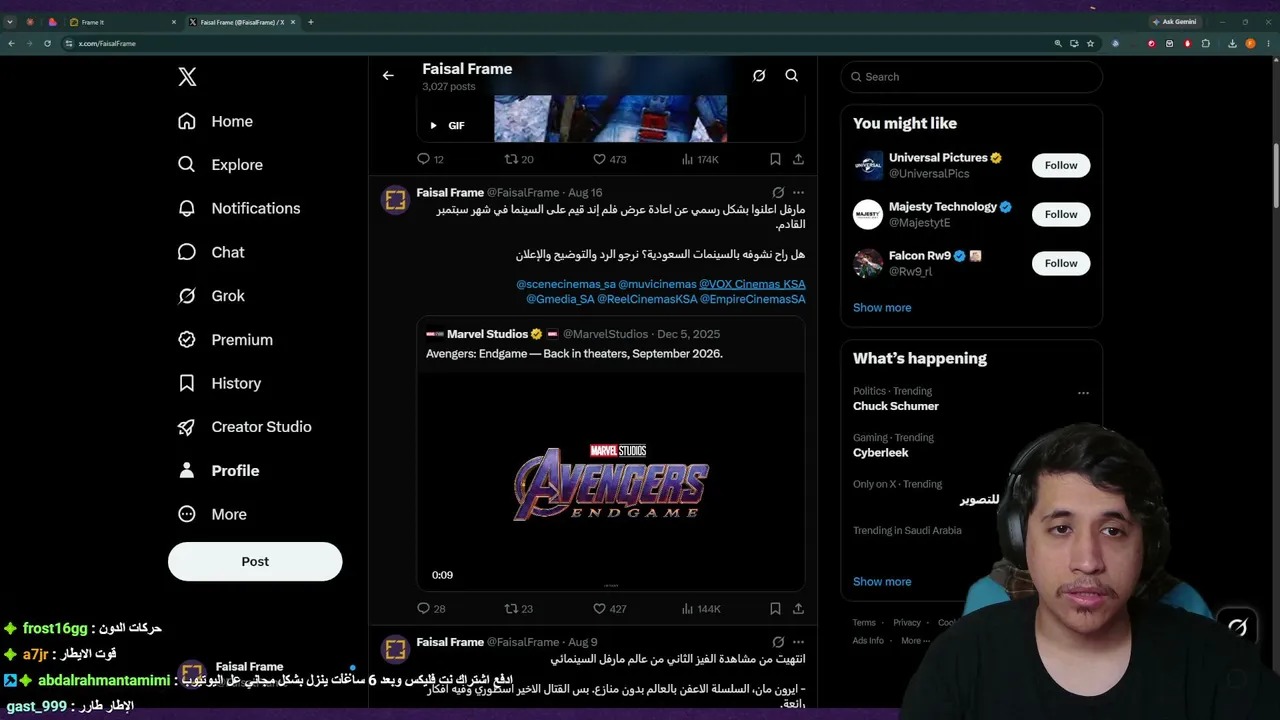Open the Chuck Schumer trend
Screen dimensions: 1280x720
[x=896, y=406]
